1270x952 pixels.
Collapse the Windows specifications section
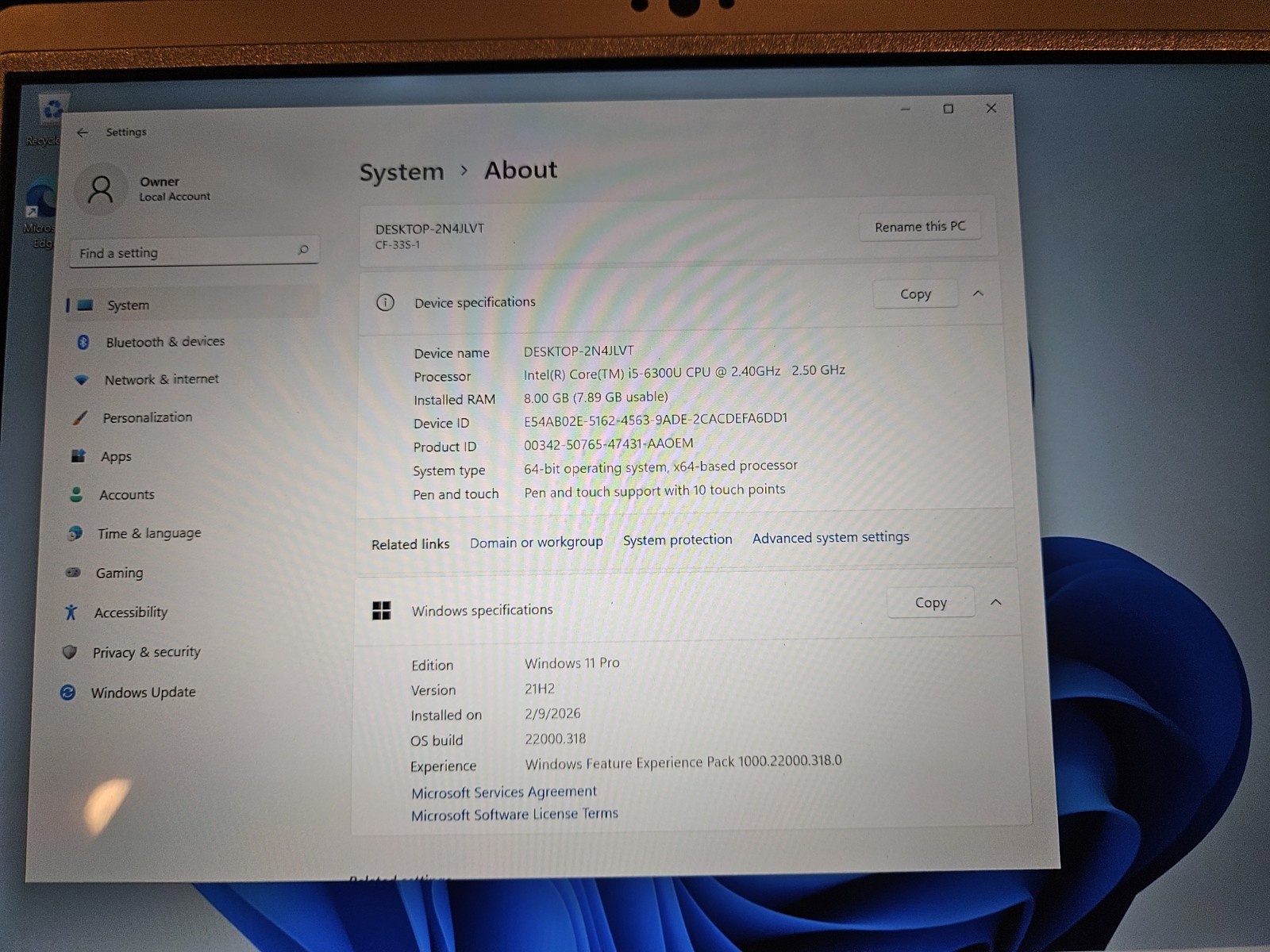coord(996,602)
